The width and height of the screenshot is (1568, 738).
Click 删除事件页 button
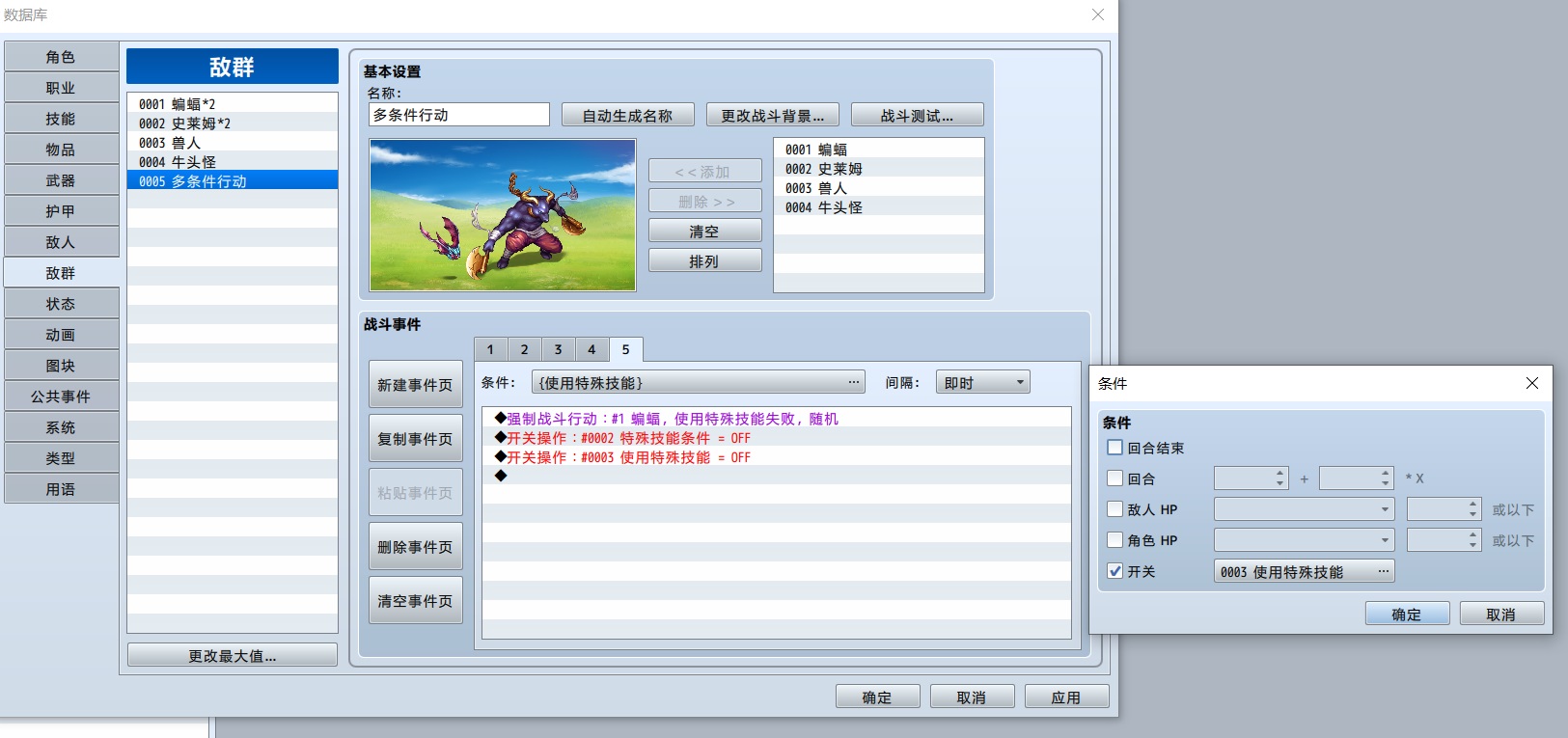coord(415,547)
